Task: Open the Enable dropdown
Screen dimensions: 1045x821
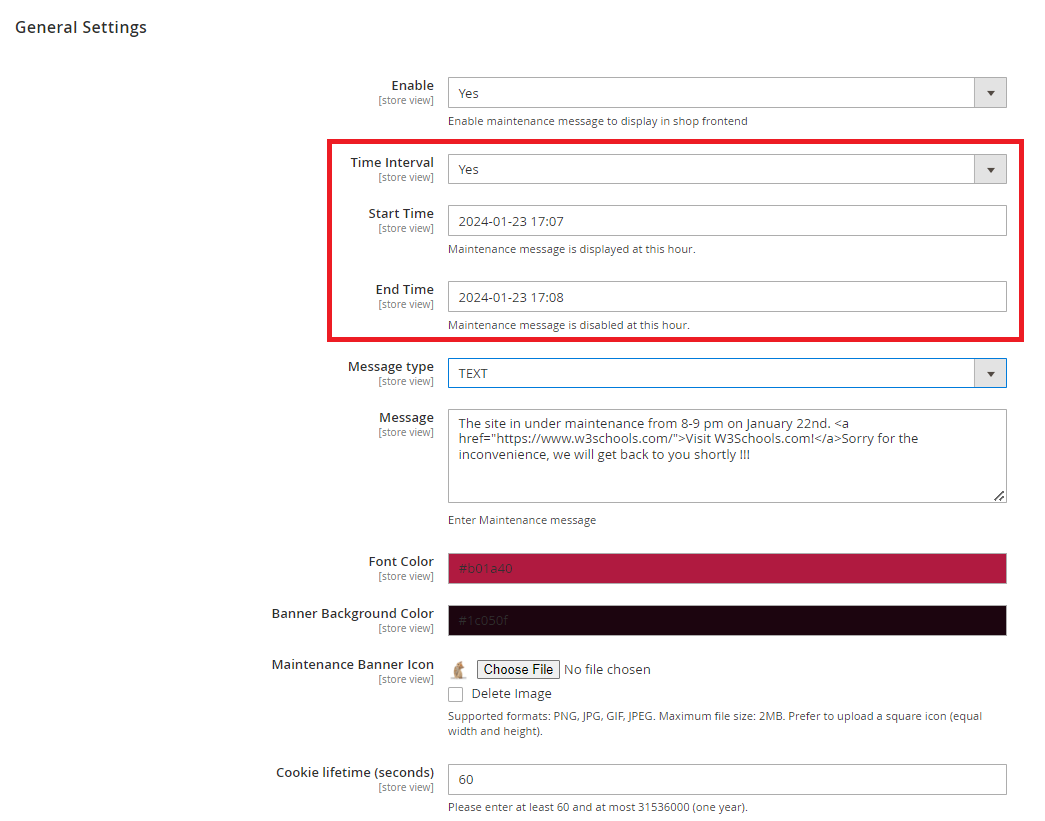Action: point(726,93)
